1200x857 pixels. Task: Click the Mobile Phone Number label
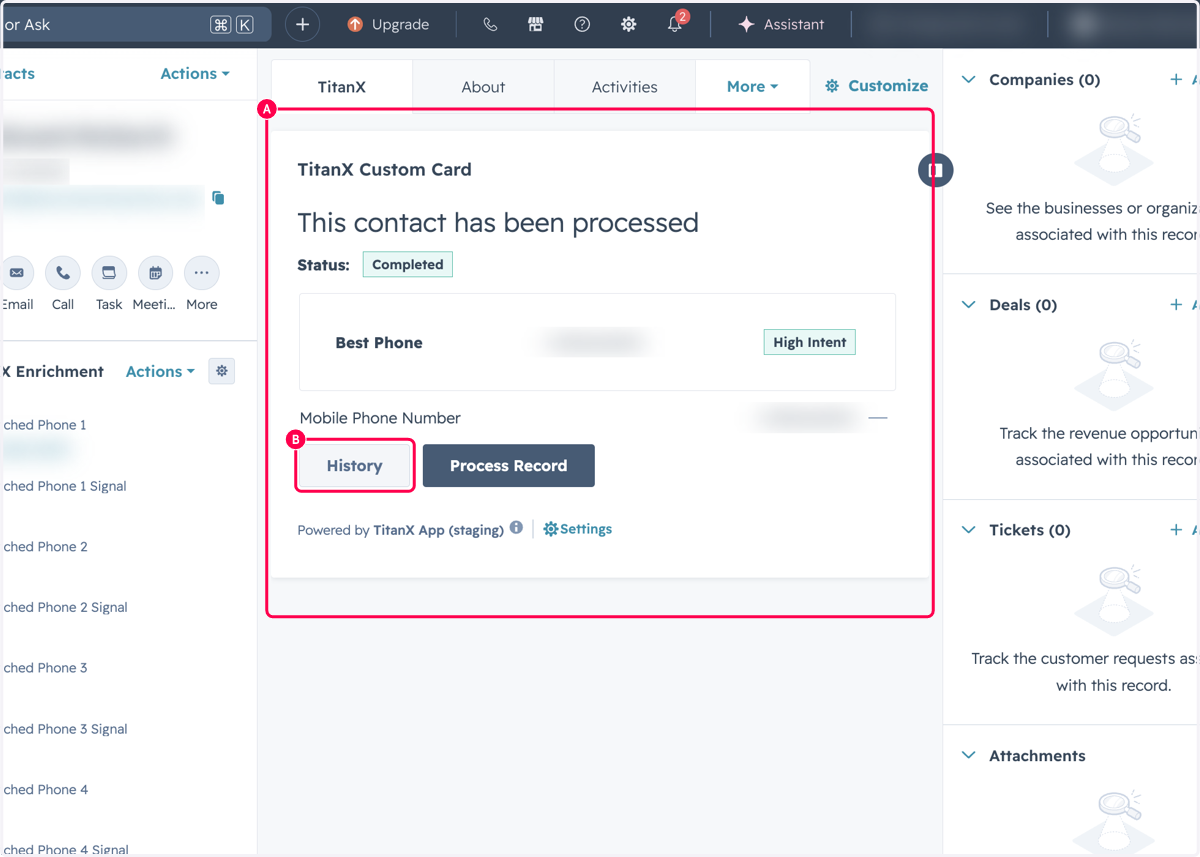(x=380, y=418)
